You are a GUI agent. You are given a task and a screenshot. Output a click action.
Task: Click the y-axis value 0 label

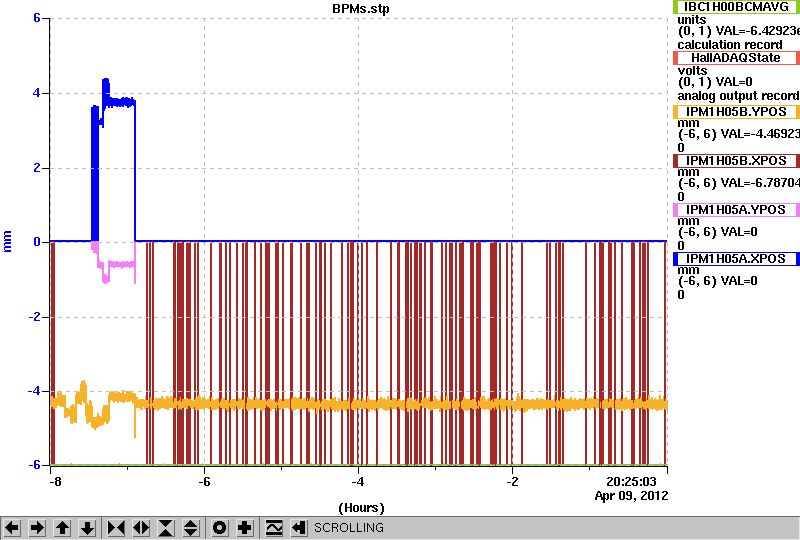click(37, 242)
